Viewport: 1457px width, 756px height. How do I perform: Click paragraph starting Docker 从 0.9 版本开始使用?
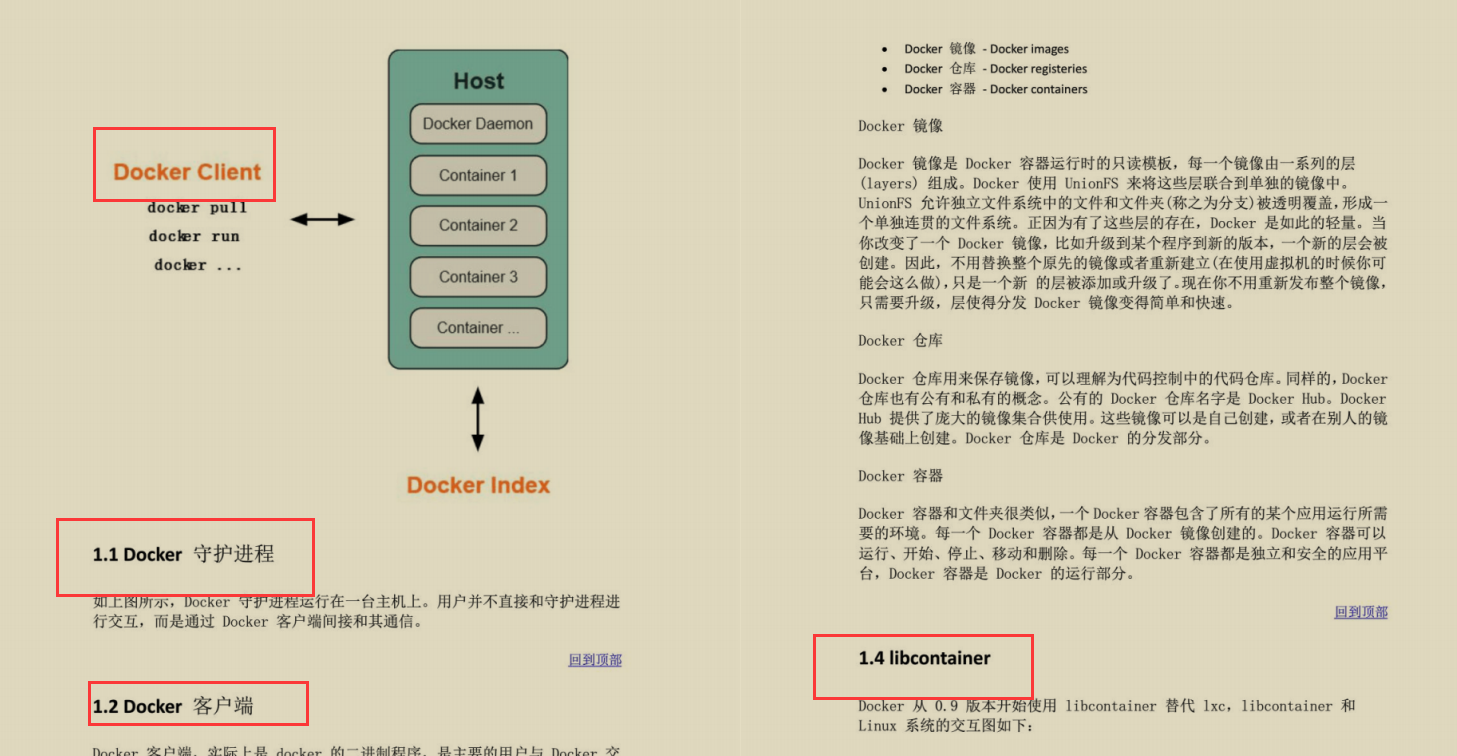[x=1108, y=715]
